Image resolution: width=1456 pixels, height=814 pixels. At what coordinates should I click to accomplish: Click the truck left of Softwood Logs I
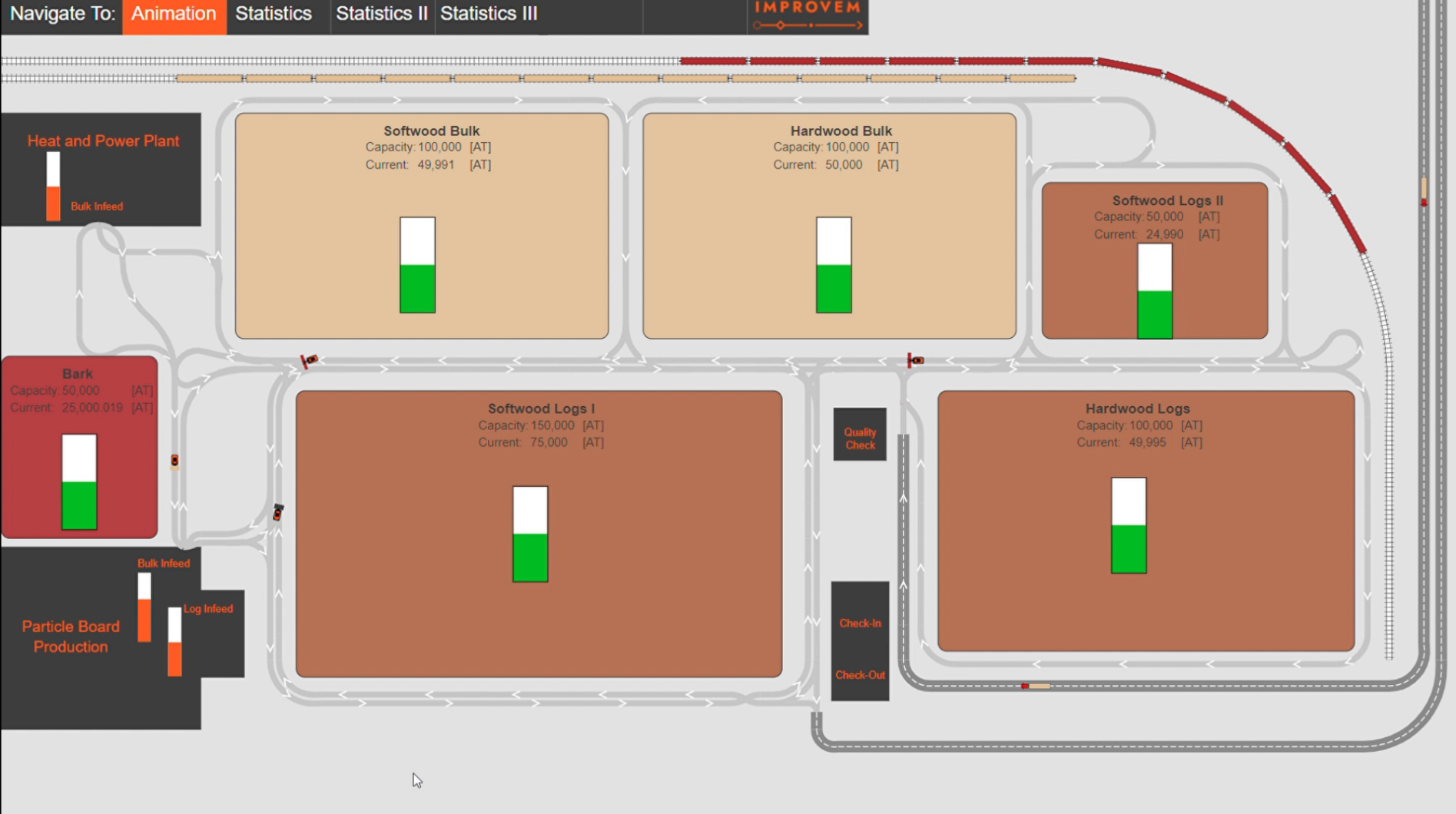point(278,512)
